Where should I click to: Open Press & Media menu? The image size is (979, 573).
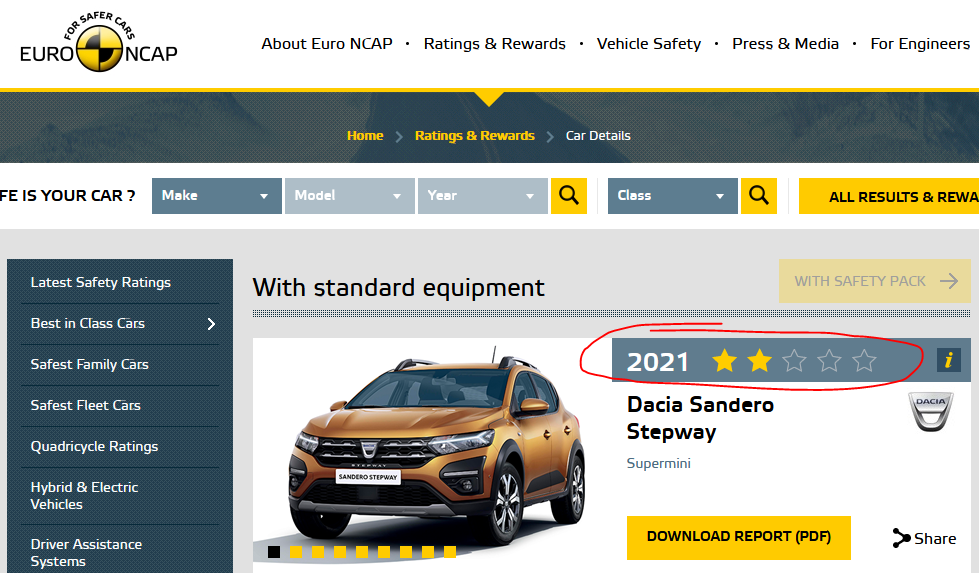(x=785, y=44)
